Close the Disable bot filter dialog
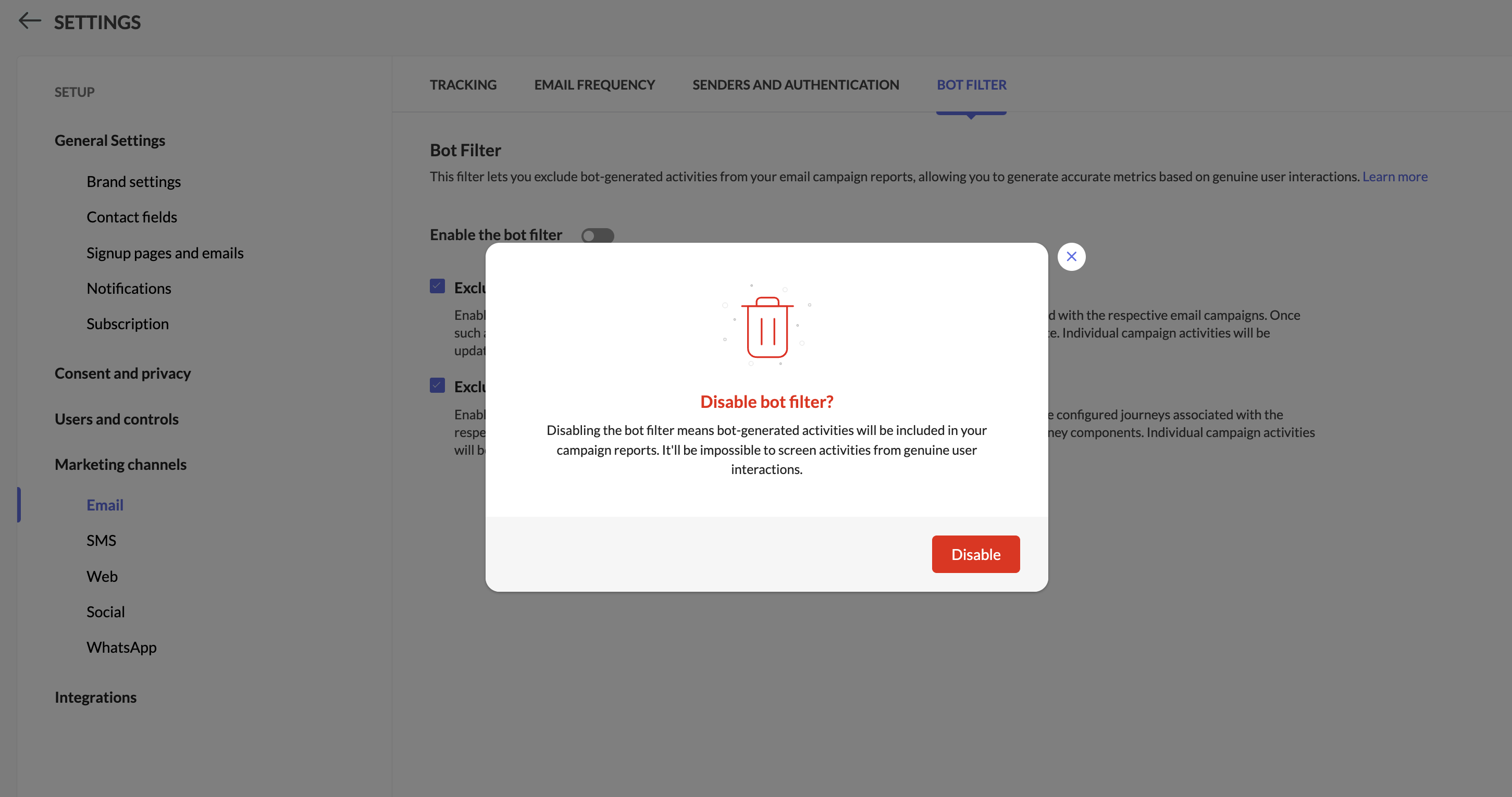1512x797 pixels. tap(1071, 256)
